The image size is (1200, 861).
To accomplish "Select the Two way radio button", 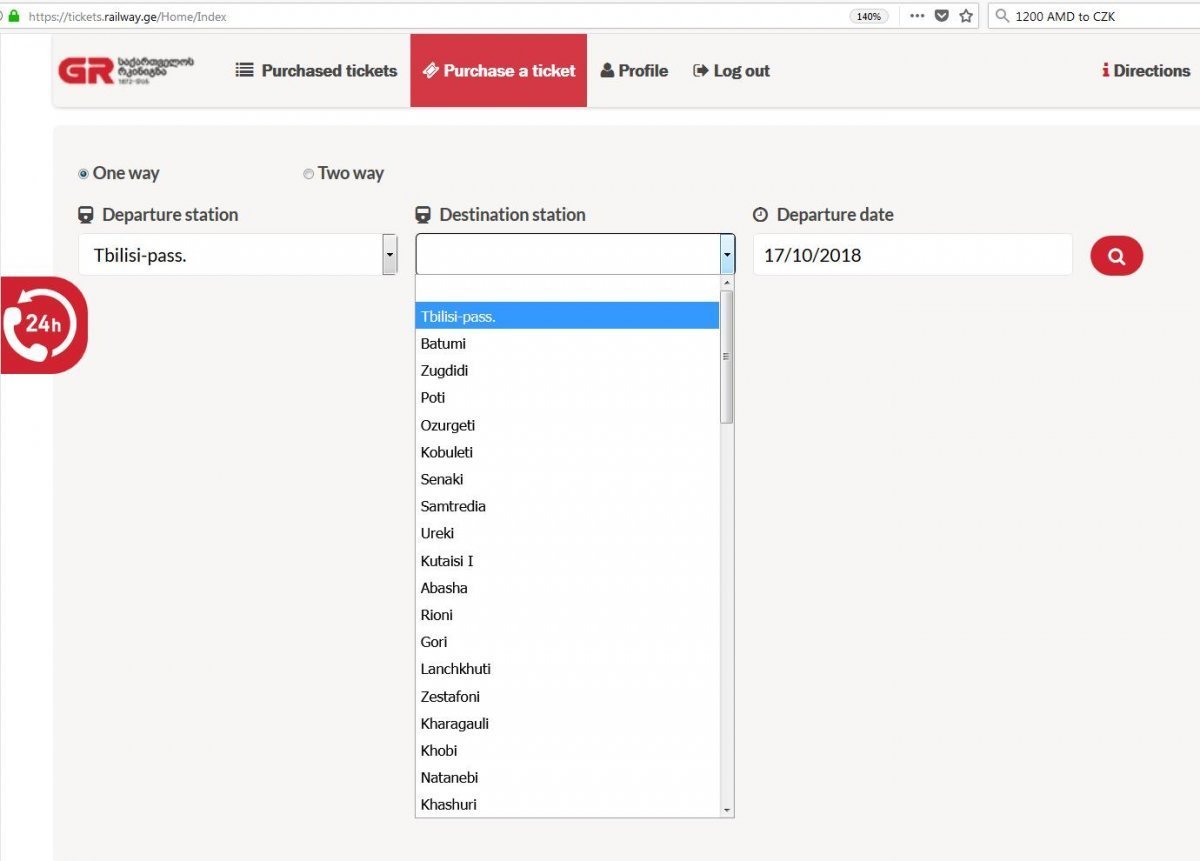I will (x=308, y=174).
